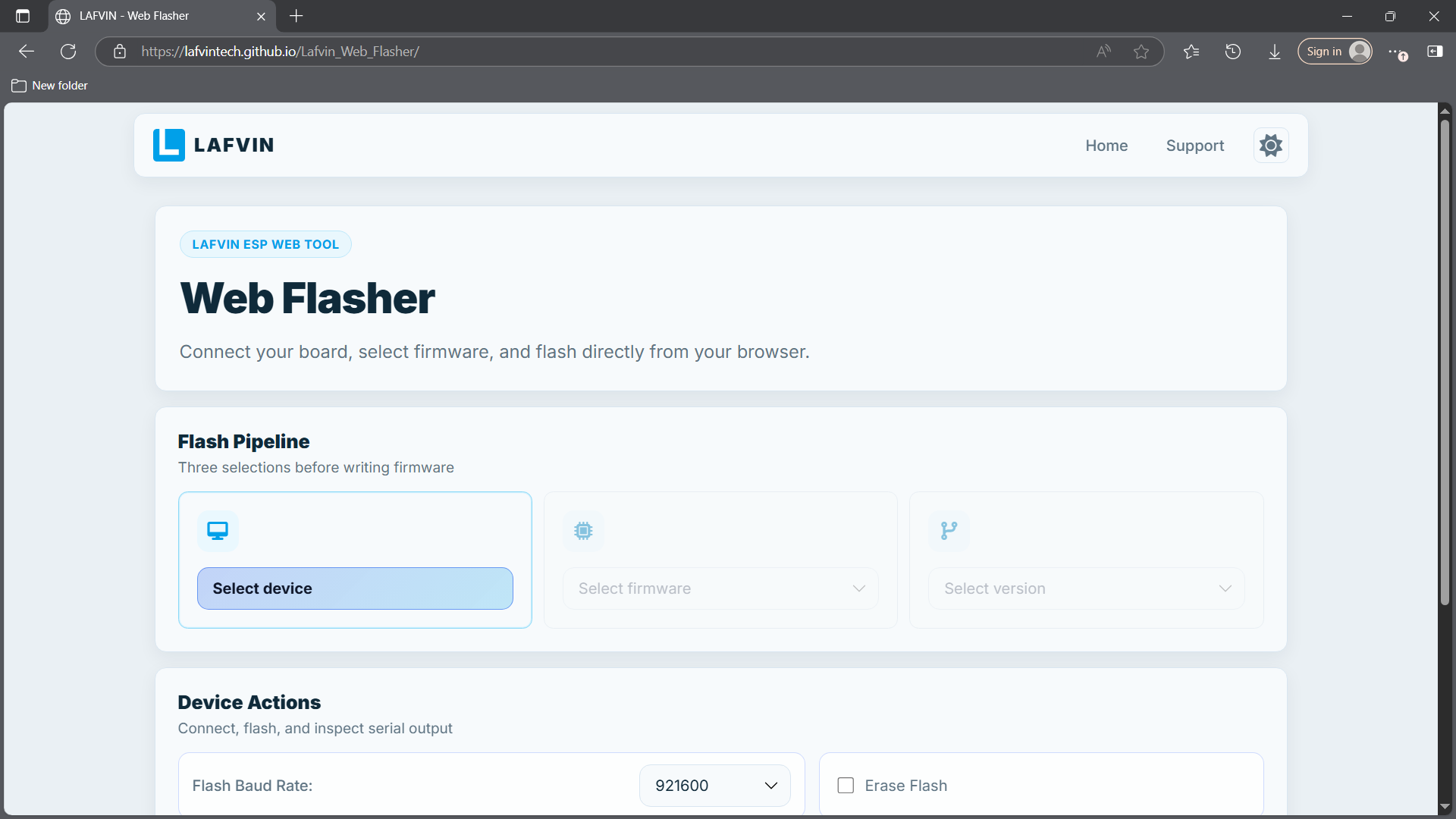
Task: Click the branch icon above Select version
Action: pos(949,531)
